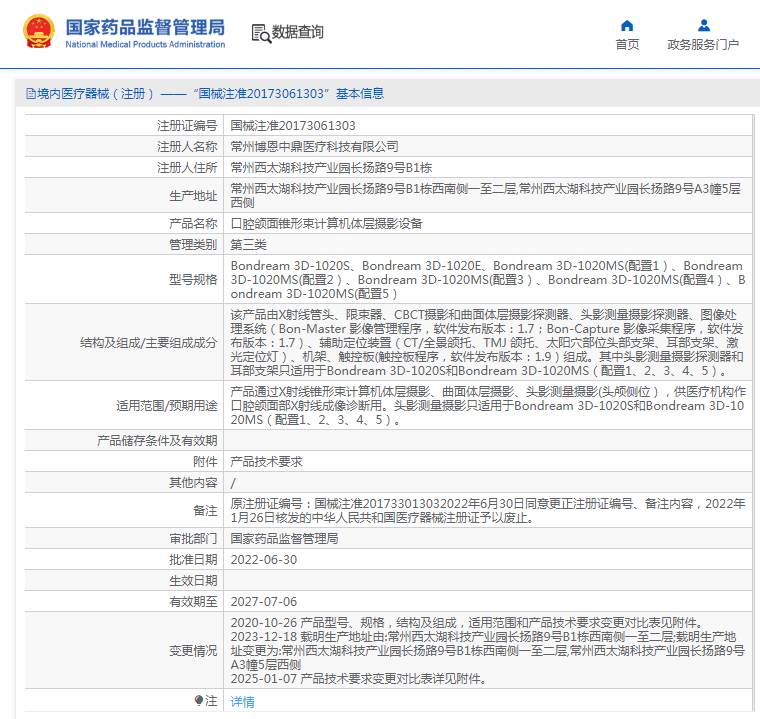Click the 附件 row label
Image resolution: width=760 pixels, height=719 pixels.
pyautogui.click(x=205, y=462)
